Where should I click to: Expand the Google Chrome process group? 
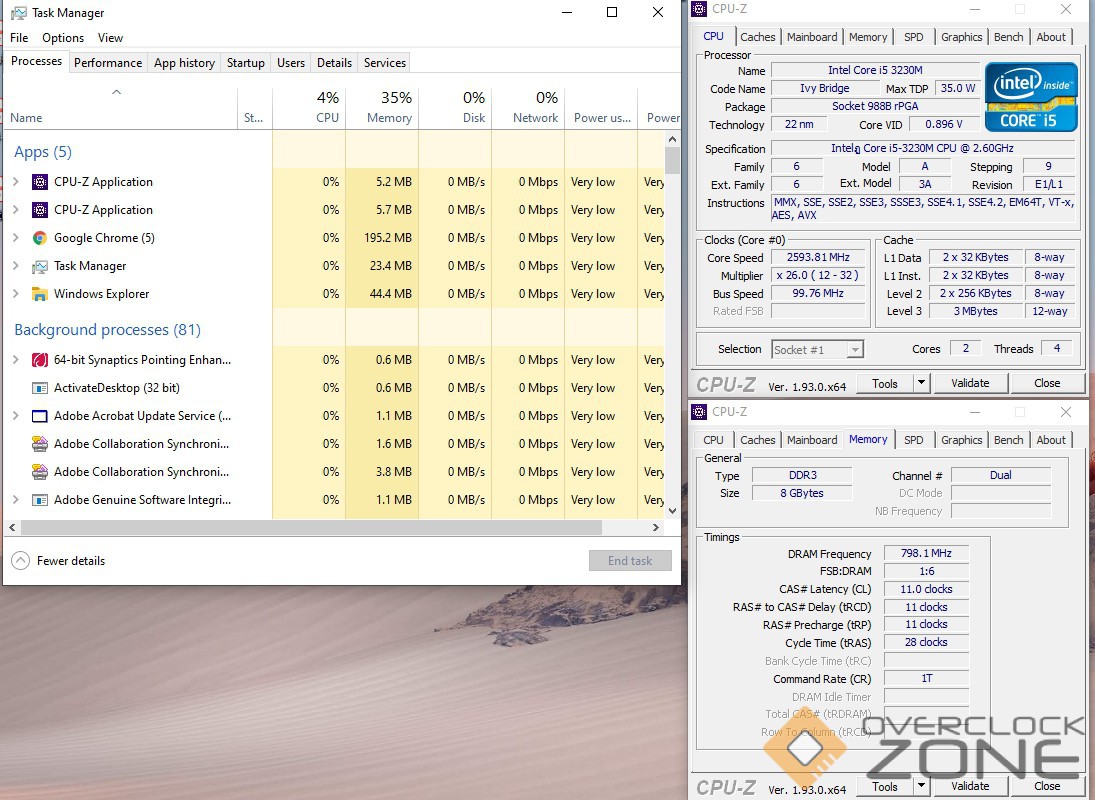tap(15, 238)
